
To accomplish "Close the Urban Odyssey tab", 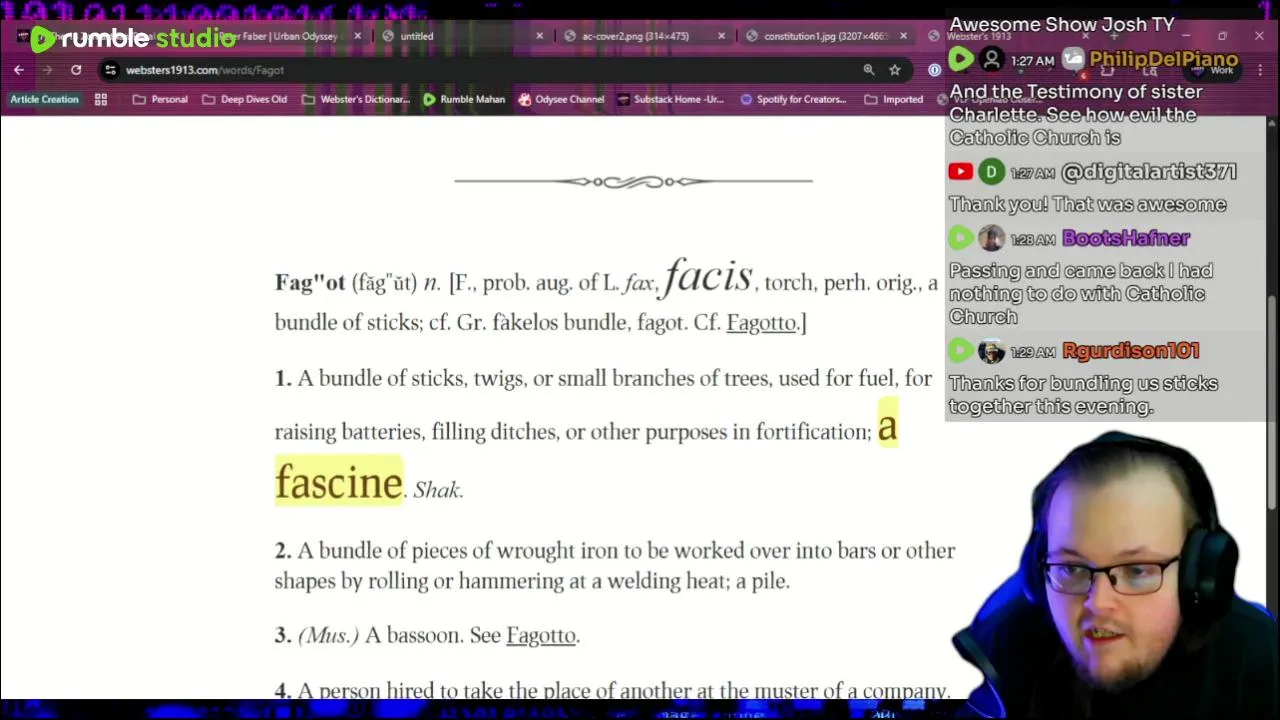I will (x=358, y=36).
